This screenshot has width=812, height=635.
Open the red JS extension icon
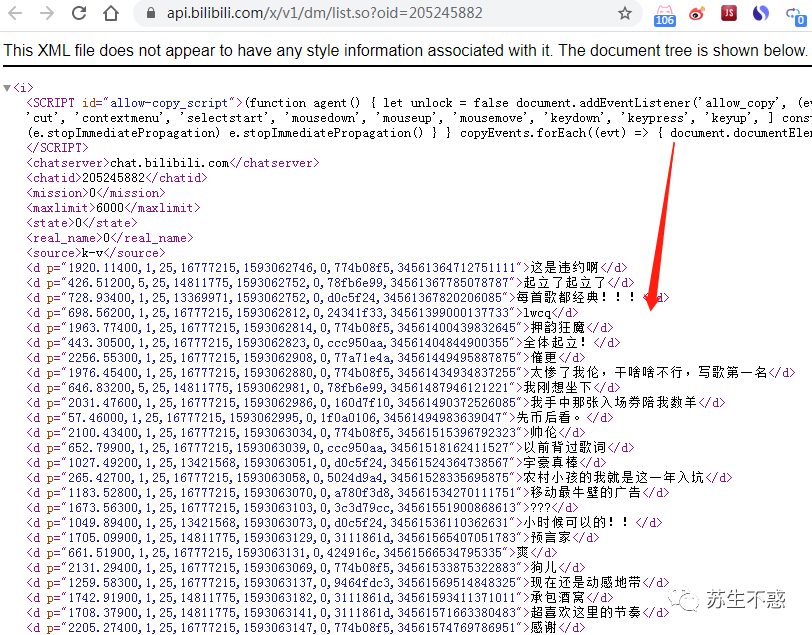tap(729, 13)
